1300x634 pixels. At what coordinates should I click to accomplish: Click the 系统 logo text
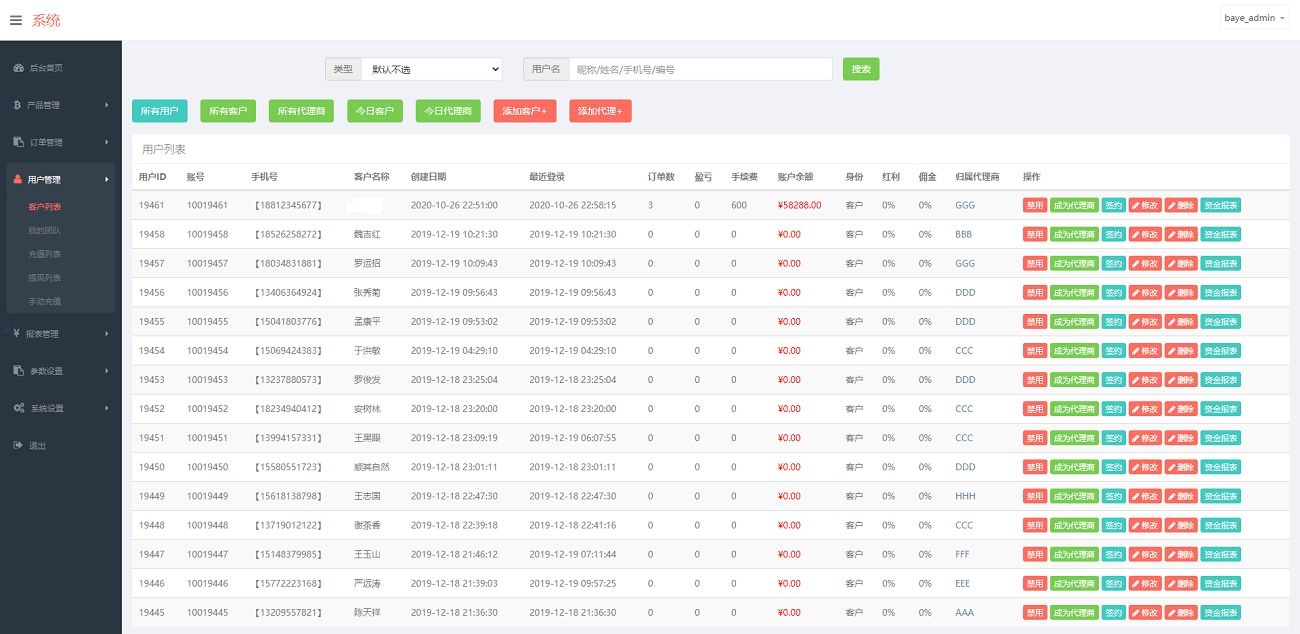(x=46, y=20)
